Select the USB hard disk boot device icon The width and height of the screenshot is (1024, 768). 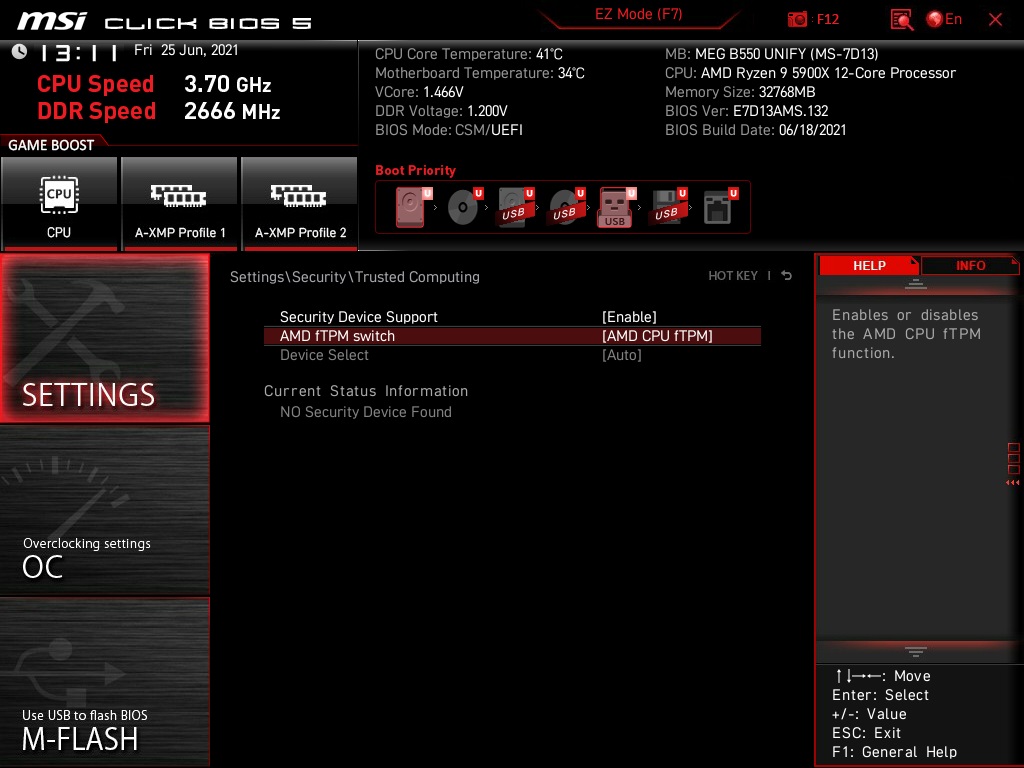coord(515,207)
